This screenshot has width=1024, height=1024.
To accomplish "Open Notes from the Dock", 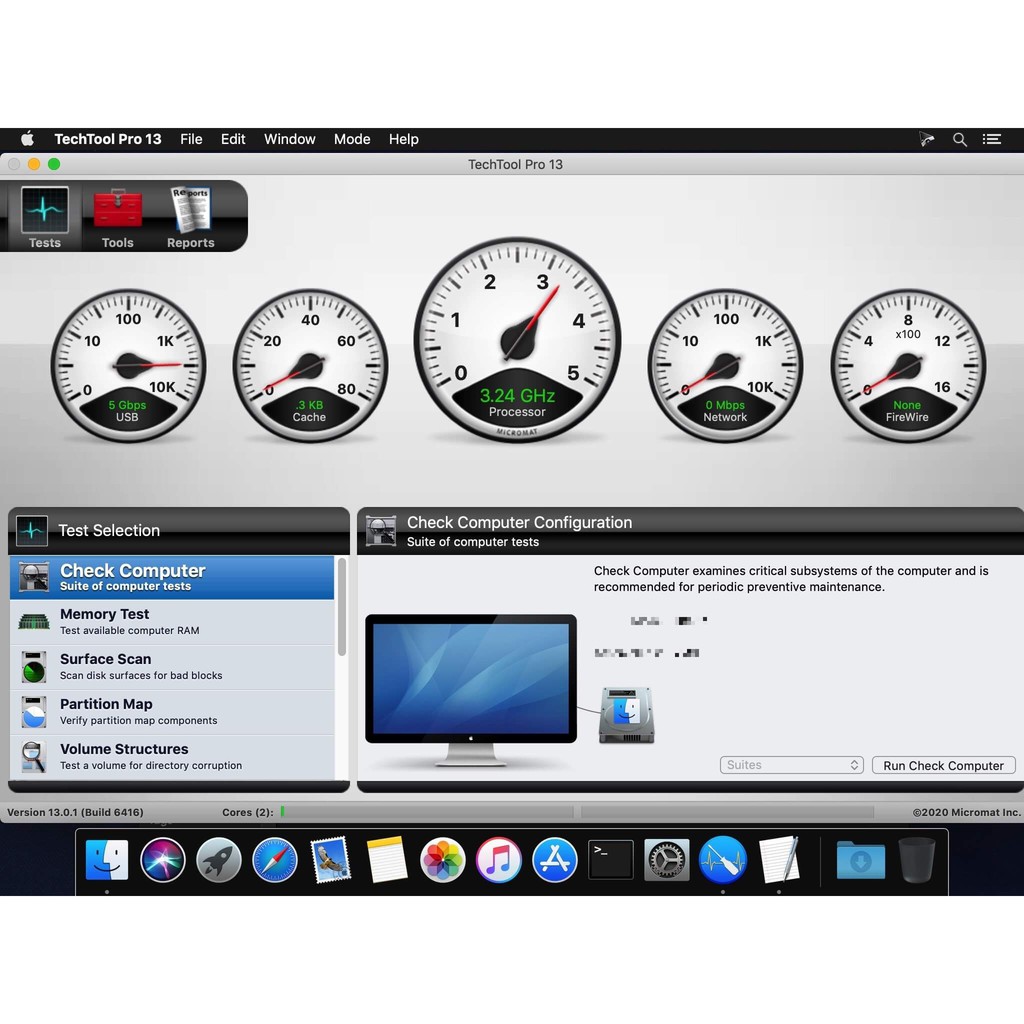I will tap(387, 859).
